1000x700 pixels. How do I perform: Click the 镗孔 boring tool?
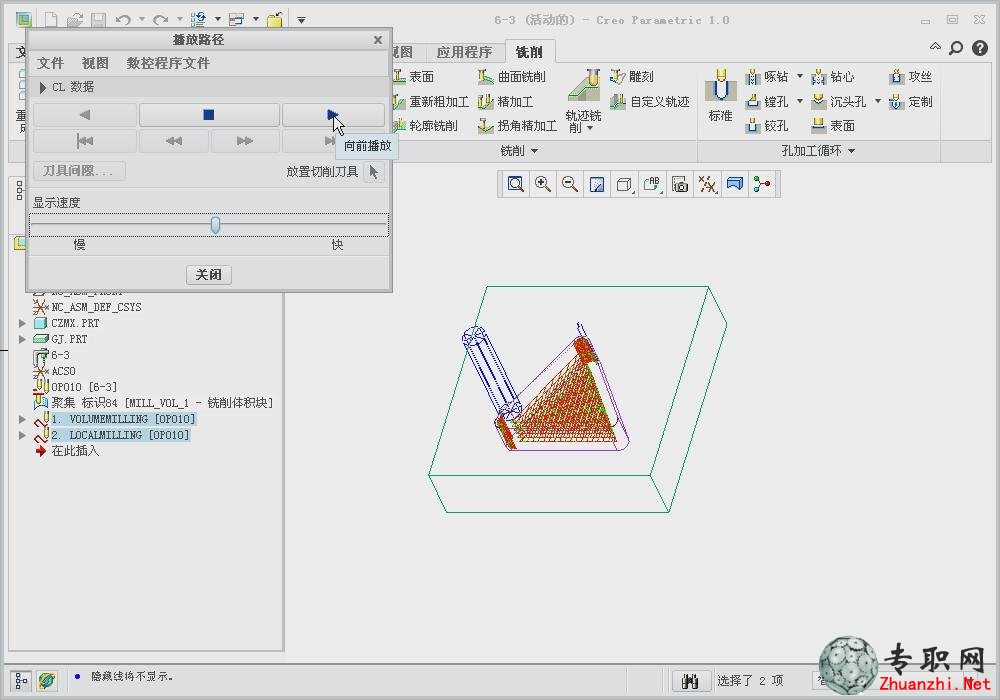[x=767, y=101]
